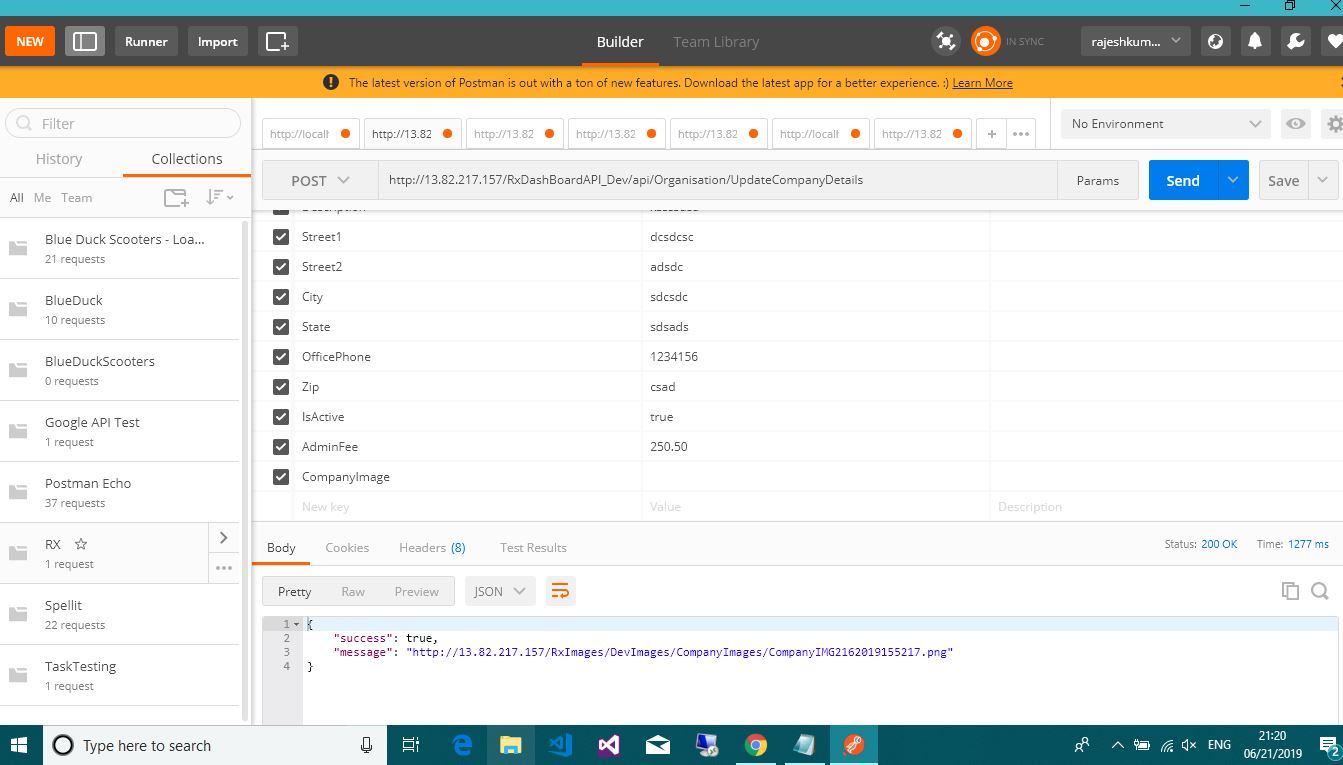This screenshot has height=765, width=1343.
Task: Follow the Learn More link
Action: [x=982, y=83]
